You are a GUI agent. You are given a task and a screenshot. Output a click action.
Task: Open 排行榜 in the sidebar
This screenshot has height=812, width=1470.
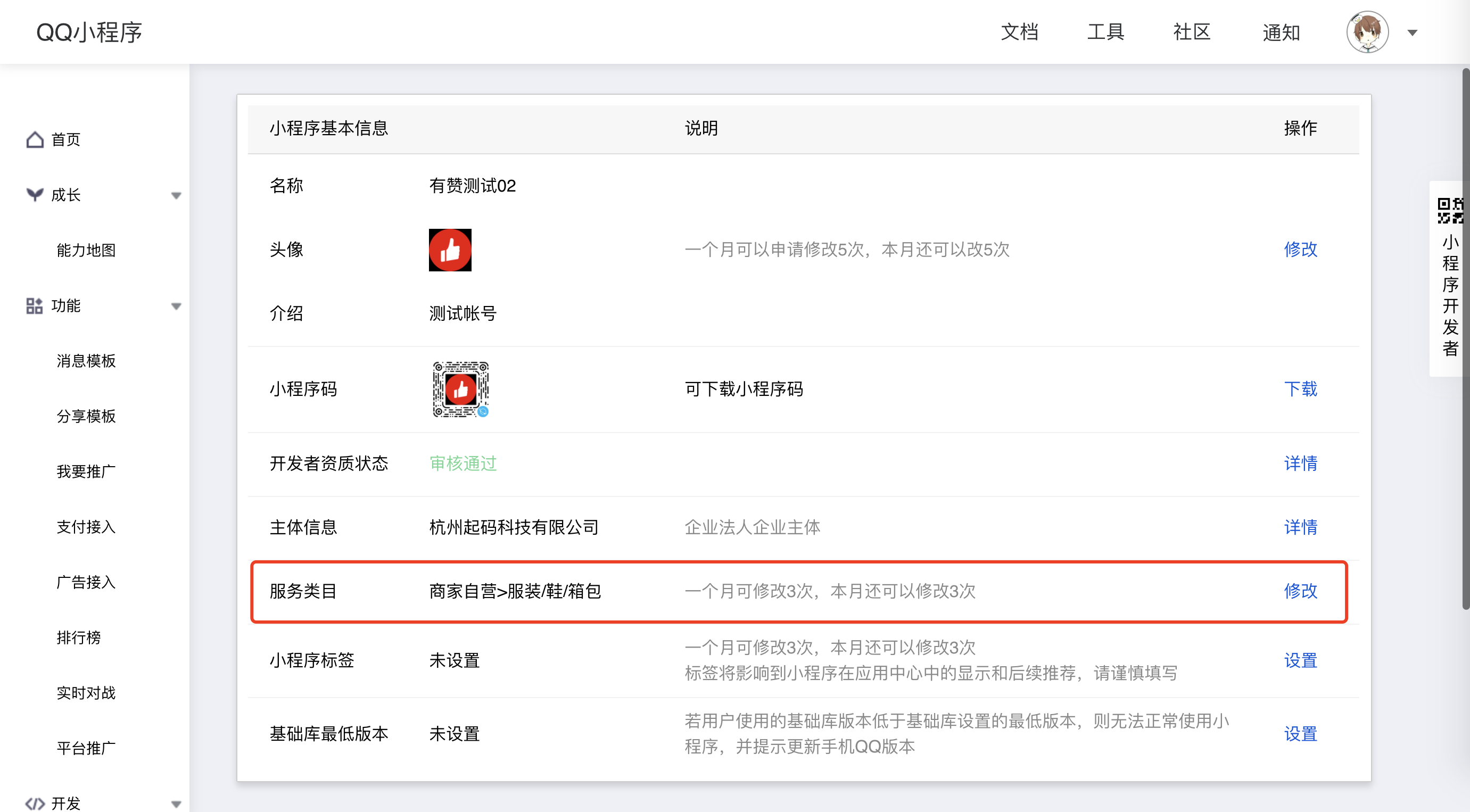(x=79, y=638)
